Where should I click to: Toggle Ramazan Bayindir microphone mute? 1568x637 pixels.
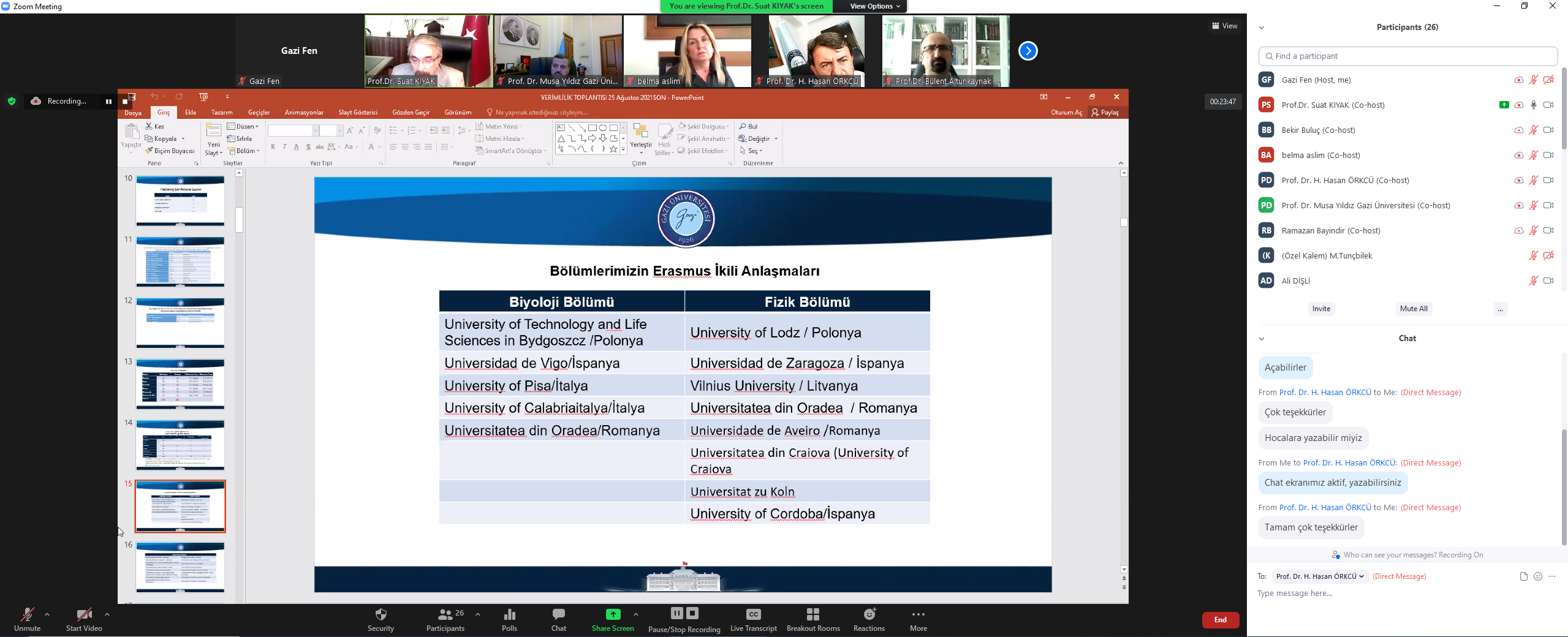pos(1533,230)
